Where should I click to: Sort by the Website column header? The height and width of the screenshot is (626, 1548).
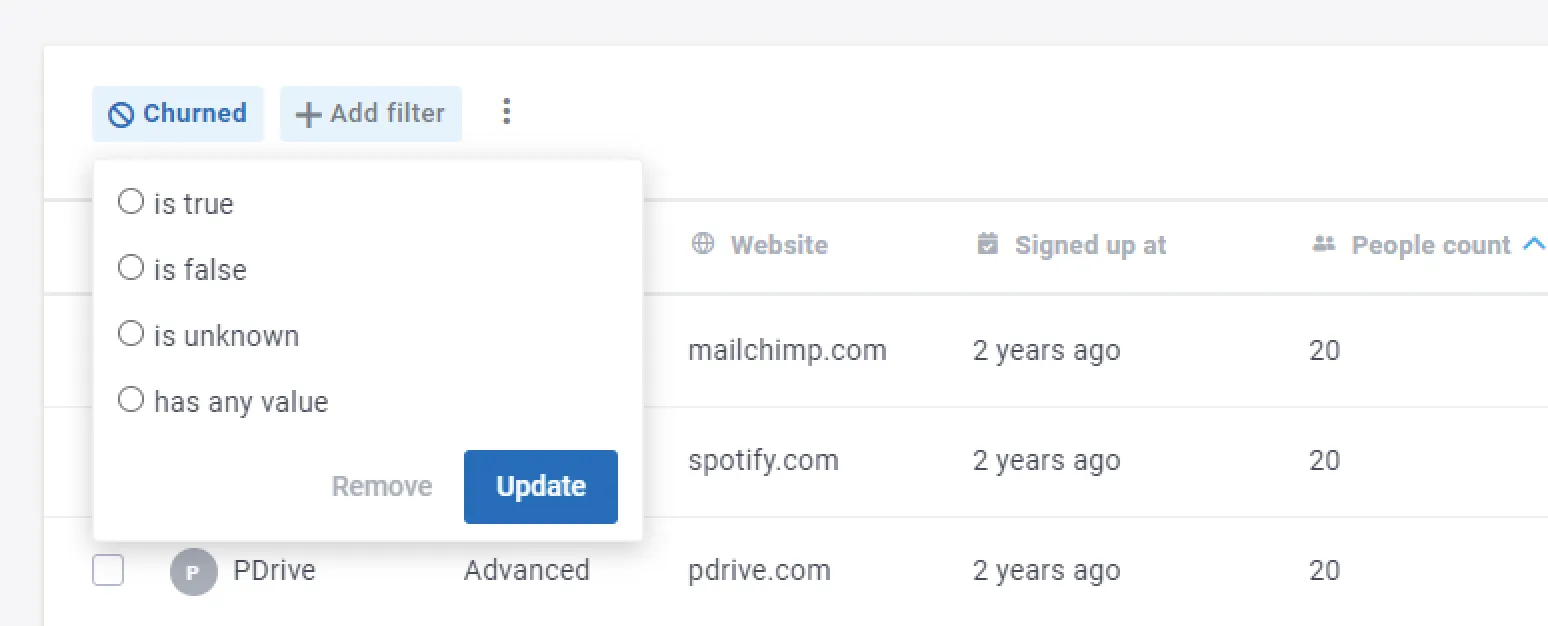point(779,245)
